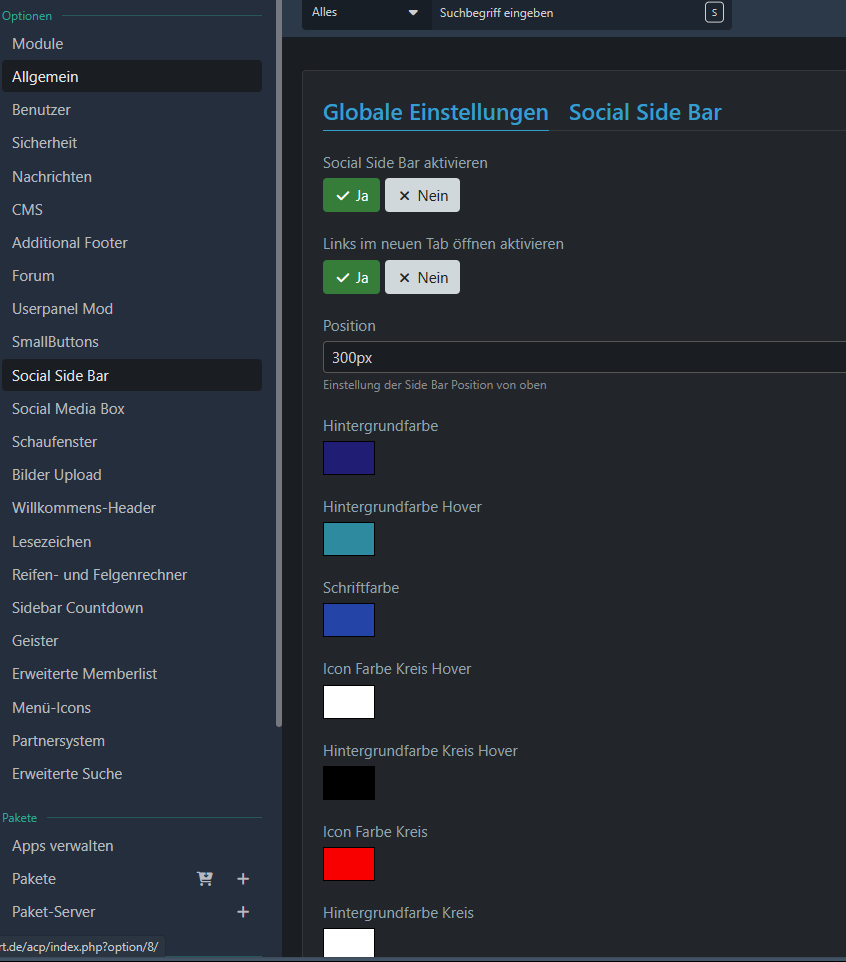
Task: Go to Sicherheit in the sidebar
Action: click(x=45, y=143)
